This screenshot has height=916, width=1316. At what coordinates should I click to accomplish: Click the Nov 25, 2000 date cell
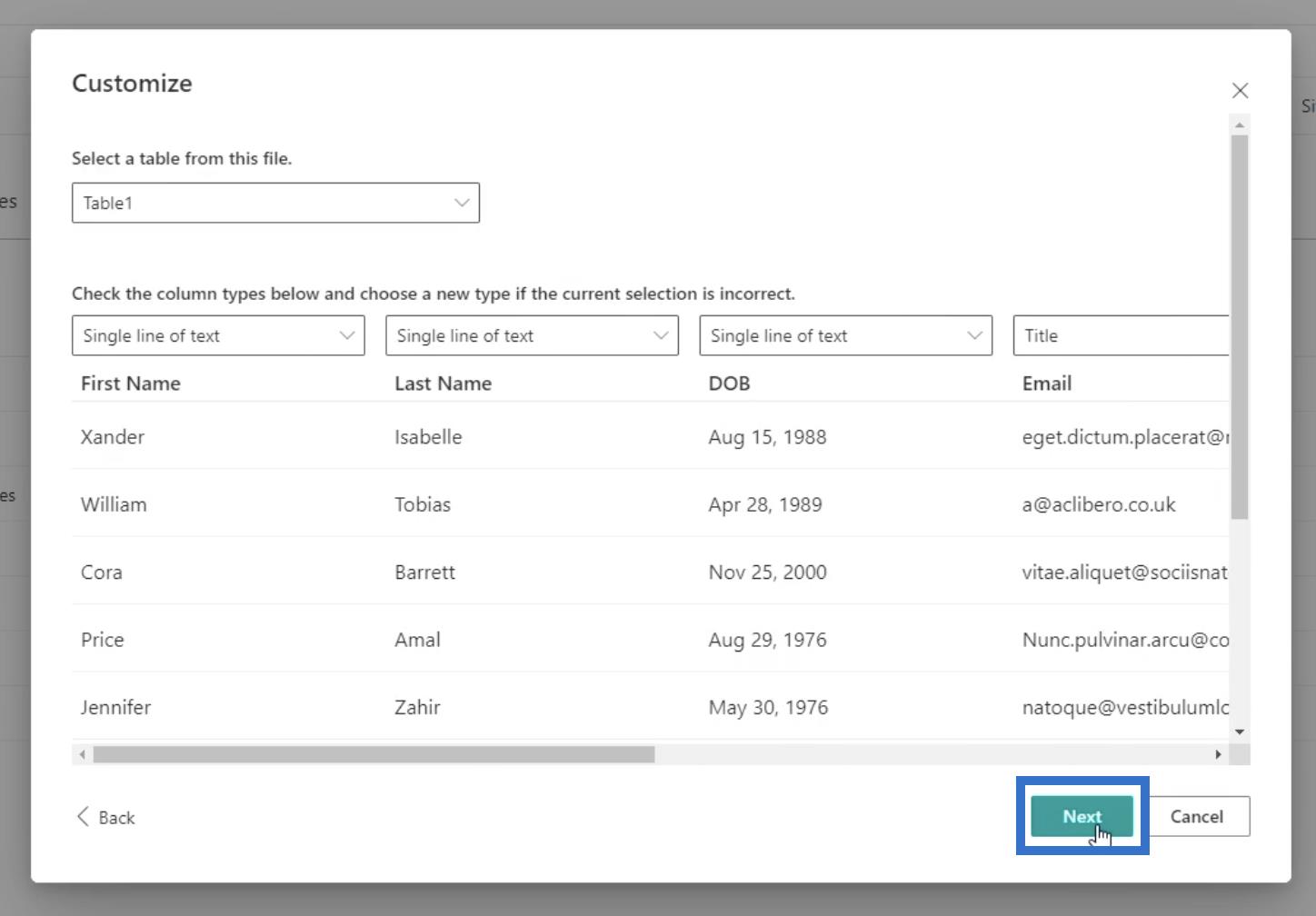pyautogui.click(x=767, y=572)
